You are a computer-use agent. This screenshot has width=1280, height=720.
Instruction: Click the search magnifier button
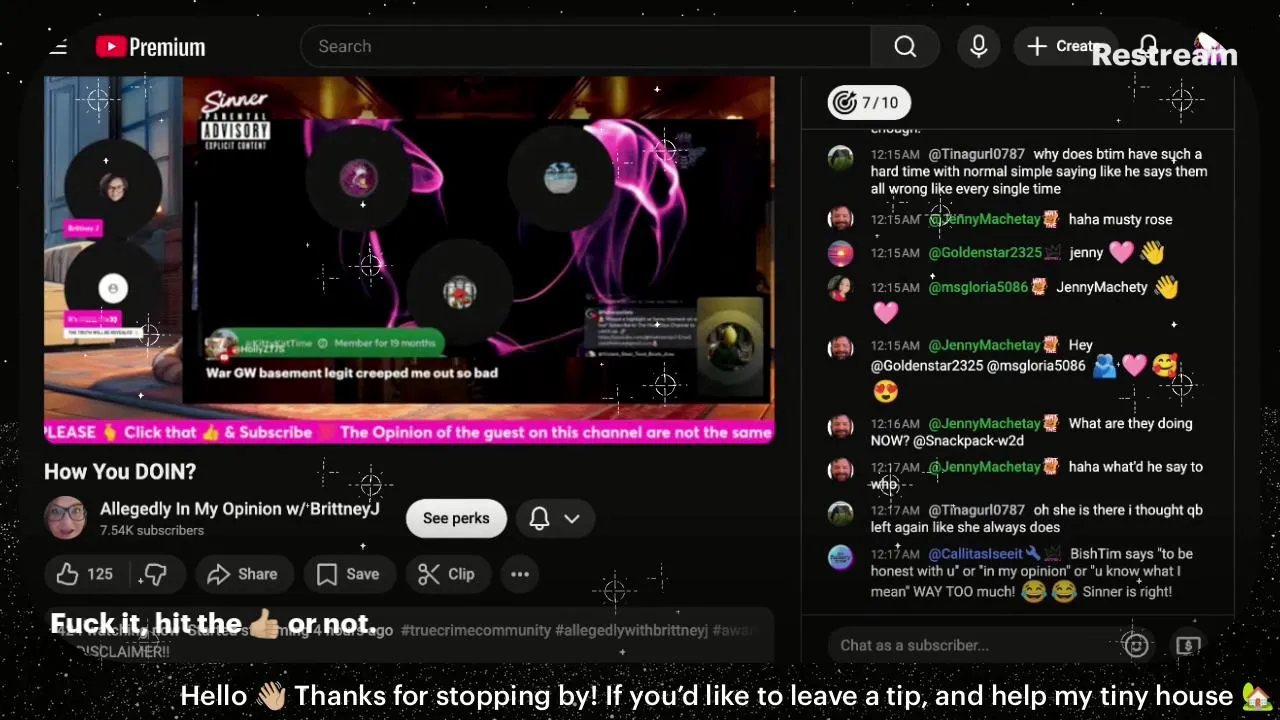pos(905,47)
